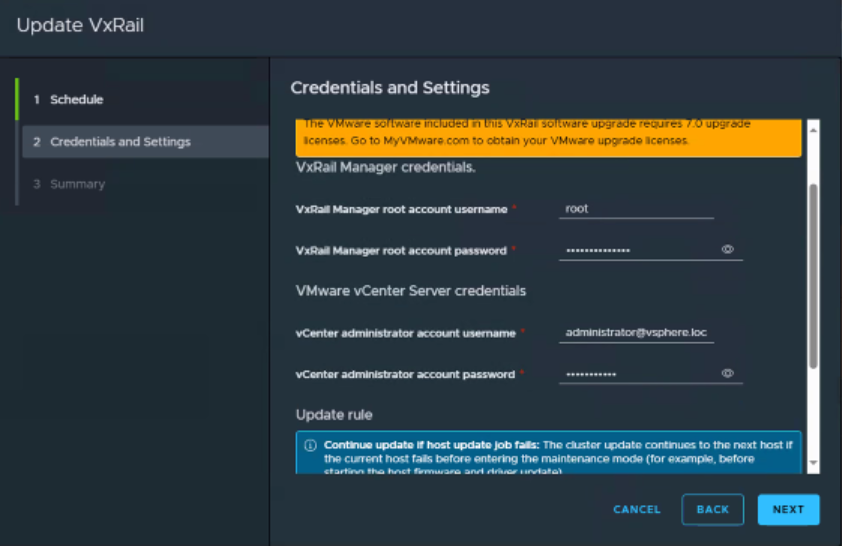Reveal the vCenter administrator password
The image size is (843, 546).
point(727,374)
